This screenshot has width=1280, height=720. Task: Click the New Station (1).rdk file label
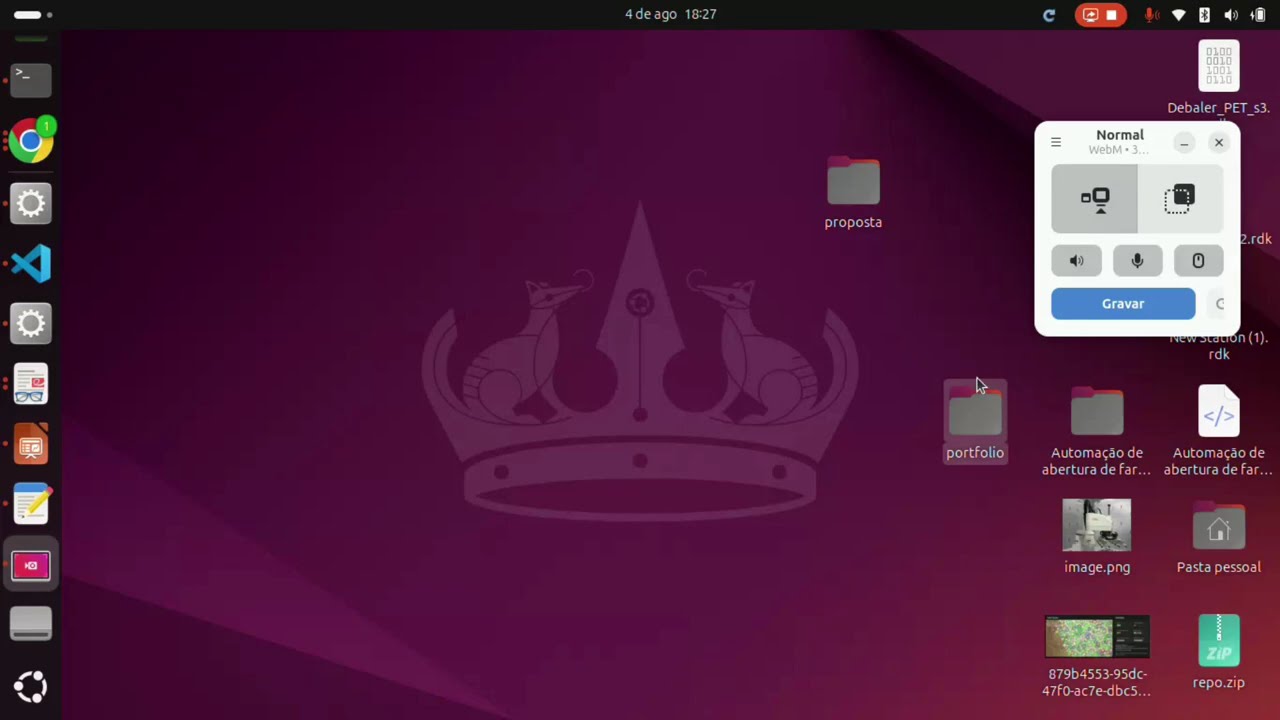click(x=1219, y=346)
